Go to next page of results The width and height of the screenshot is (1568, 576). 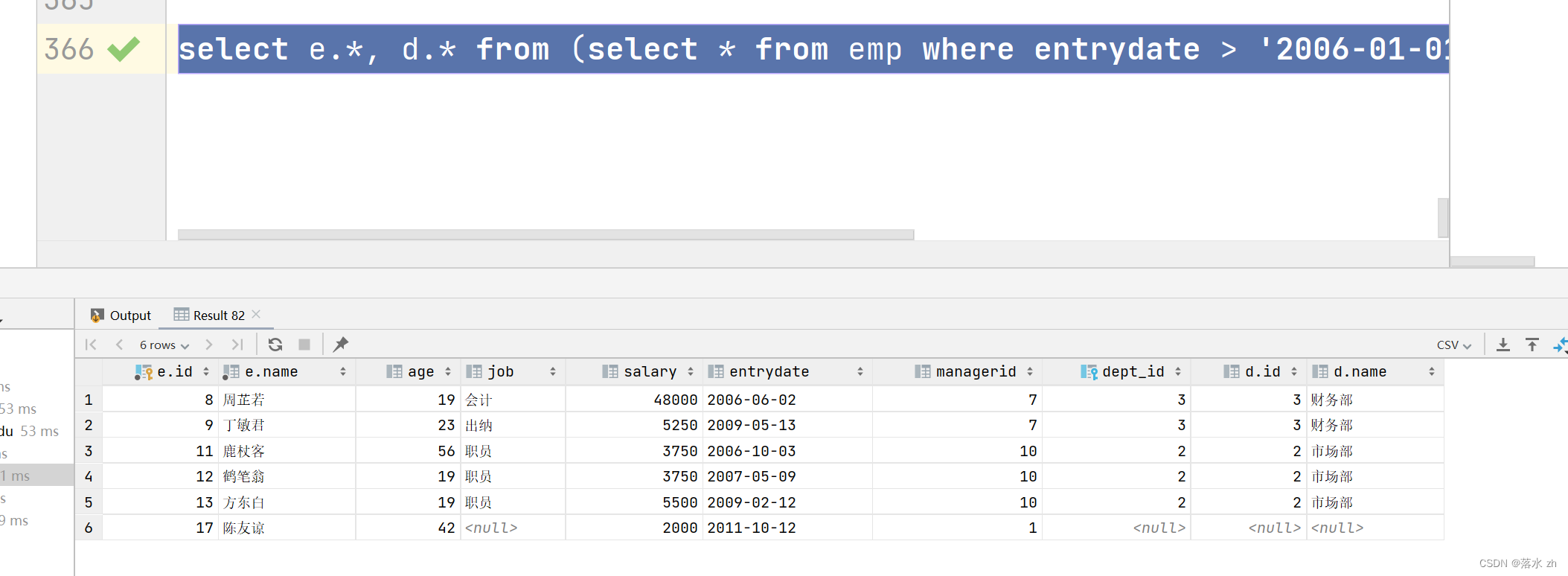(209, 345)
